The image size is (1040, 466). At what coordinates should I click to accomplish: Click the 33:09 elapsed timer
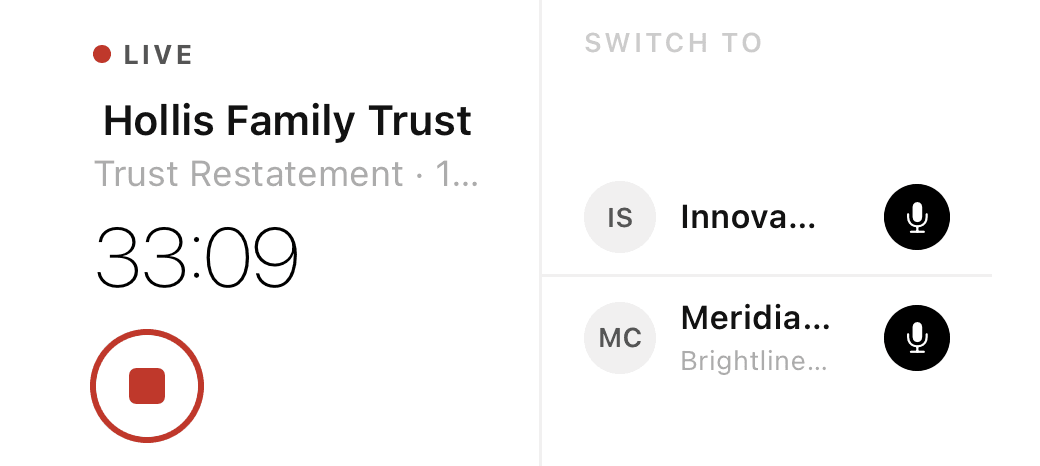tap(197, 257)
